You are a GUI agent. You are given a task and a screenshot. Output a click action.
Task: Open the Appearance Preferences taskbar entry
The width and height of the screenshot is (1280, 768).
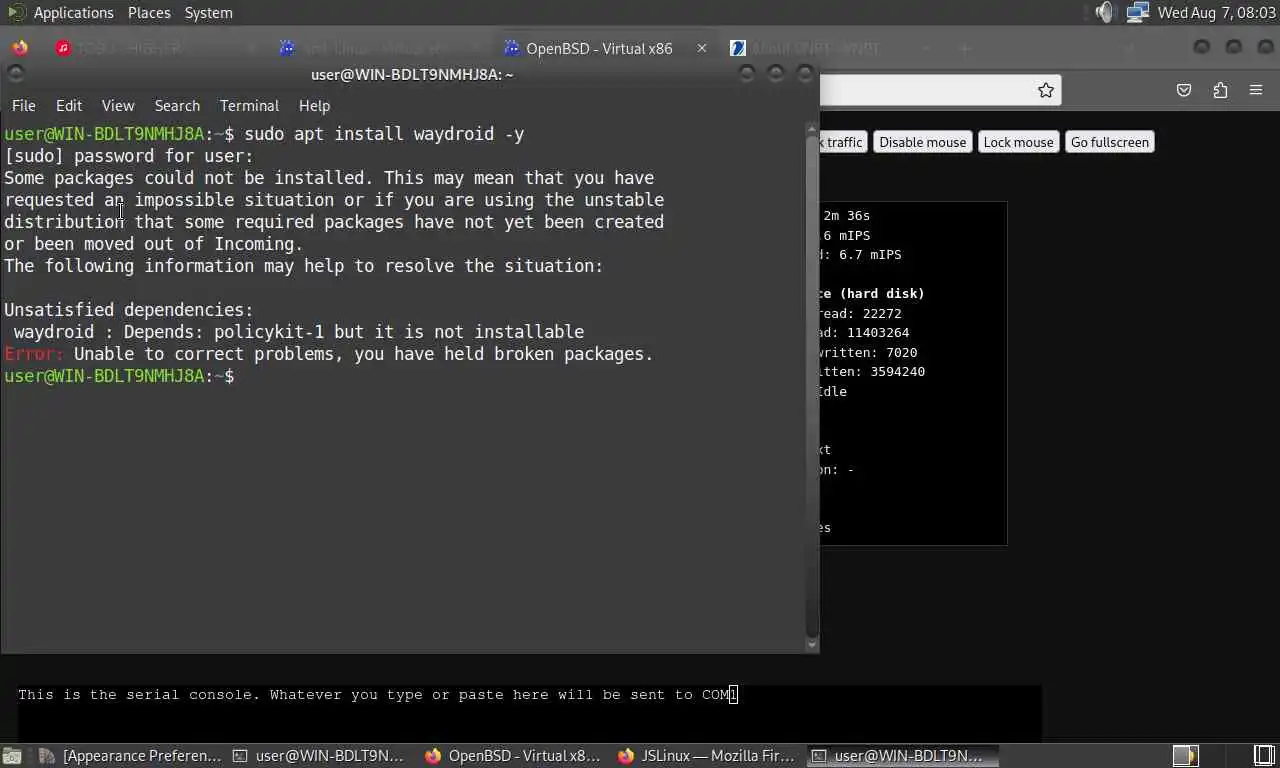(x=131, y=756)
